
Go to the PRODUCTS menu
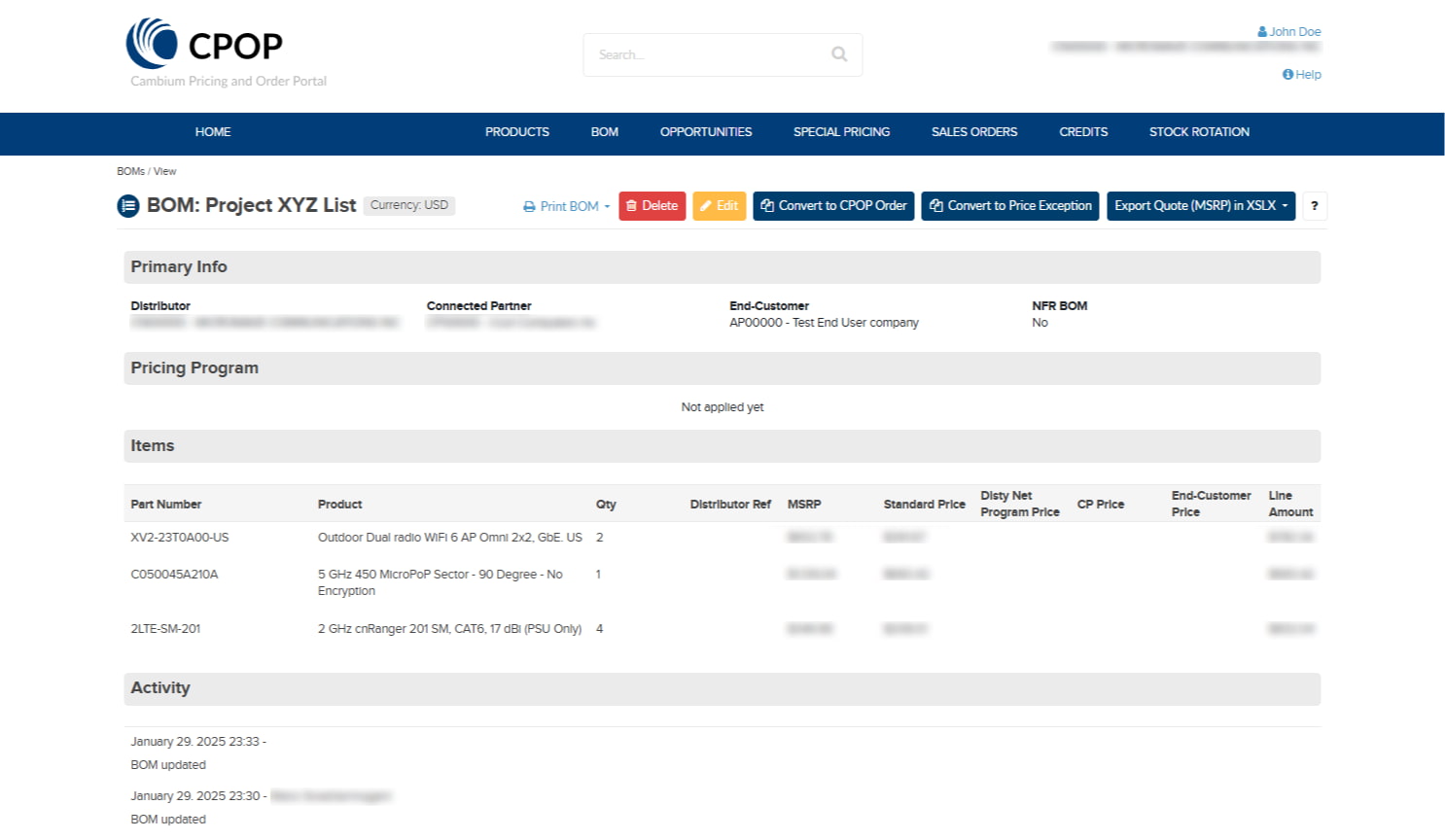point(517,132)
